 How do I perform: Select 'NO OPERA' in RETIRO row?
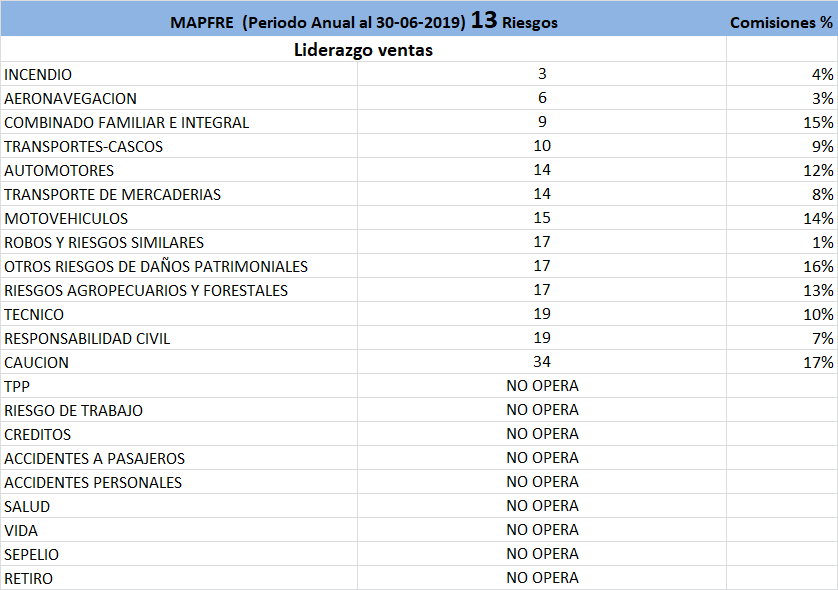point(542,578)
